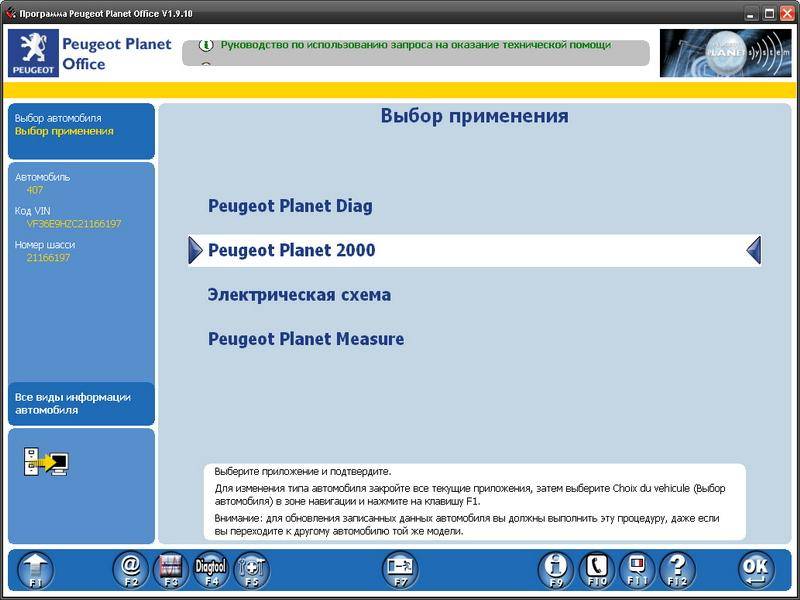Open Электрическая схема option
This screenshot has width=800, height=600.
299,295
